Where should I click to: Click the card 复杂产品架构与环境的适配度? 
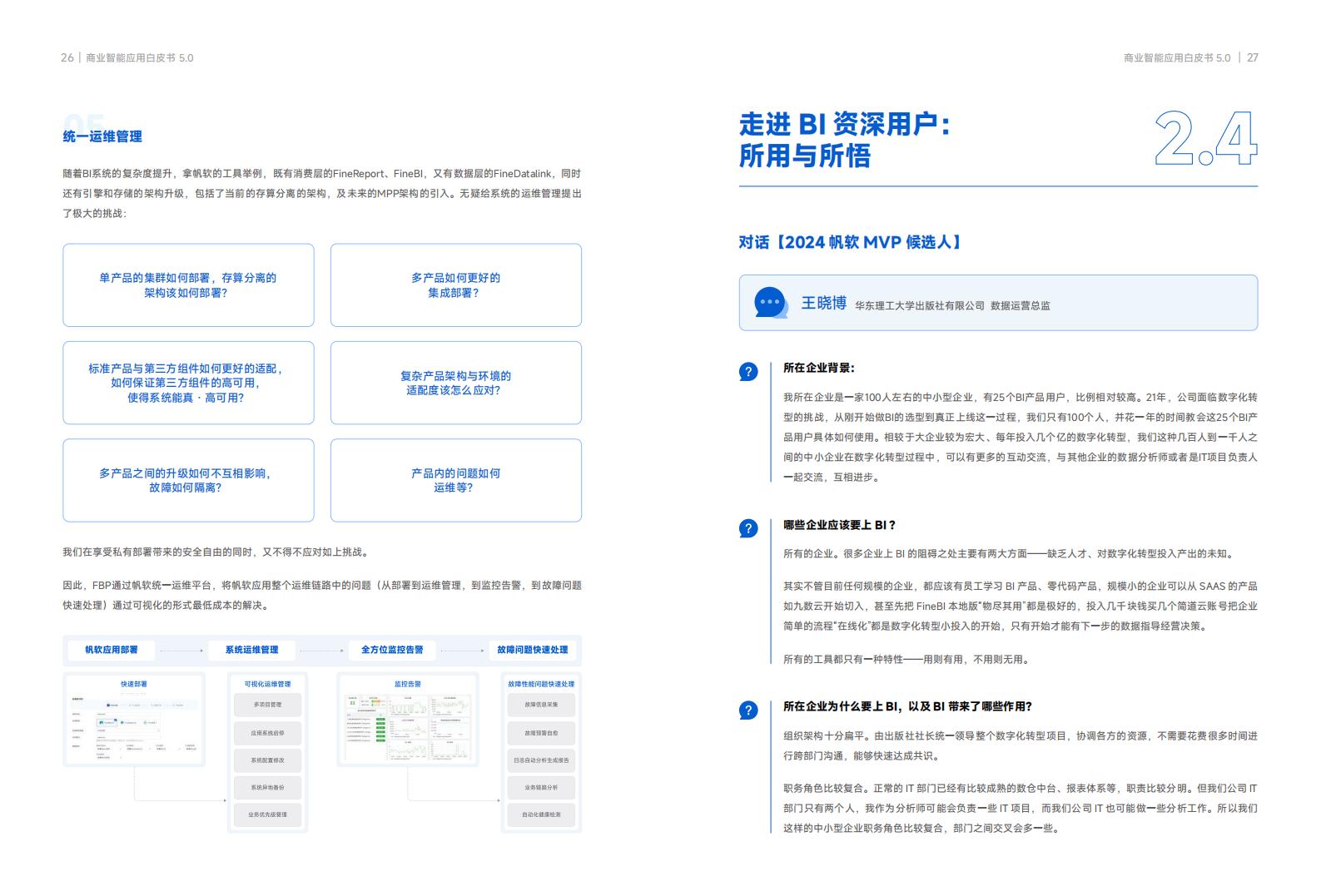point(456,383)
